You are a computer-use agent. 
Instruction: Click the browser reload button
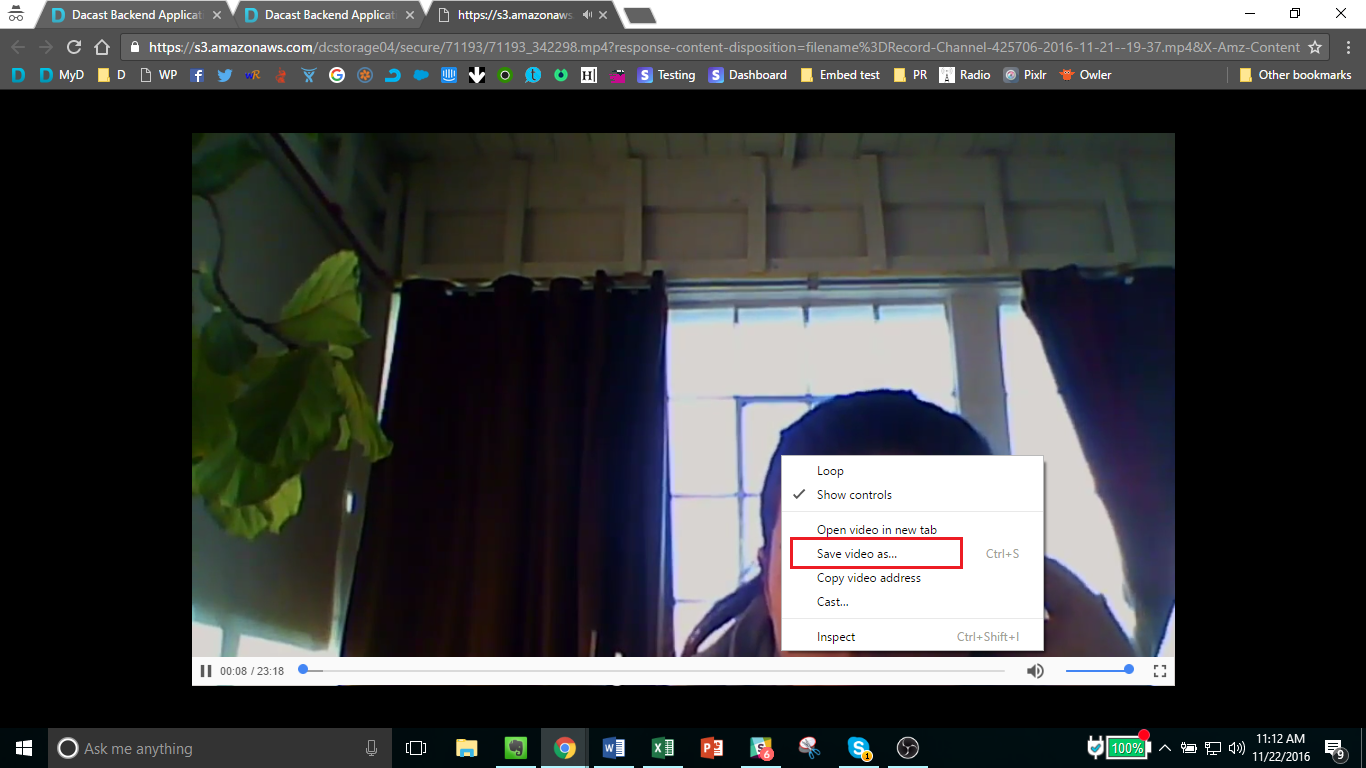pyautogui.click(x=73, y=47)
